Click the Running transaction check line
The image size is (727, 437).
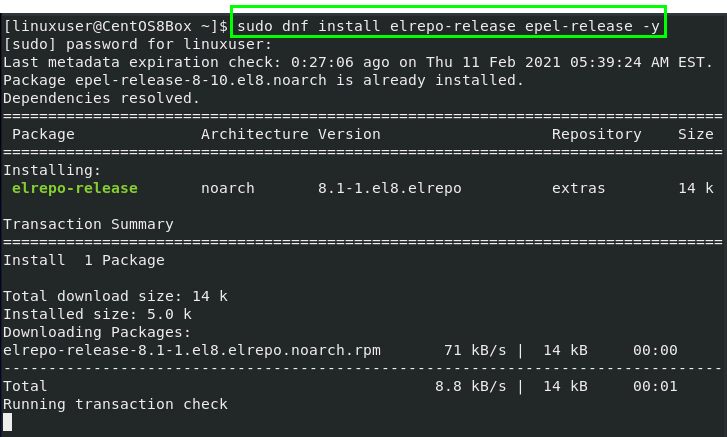pos(115,404)
